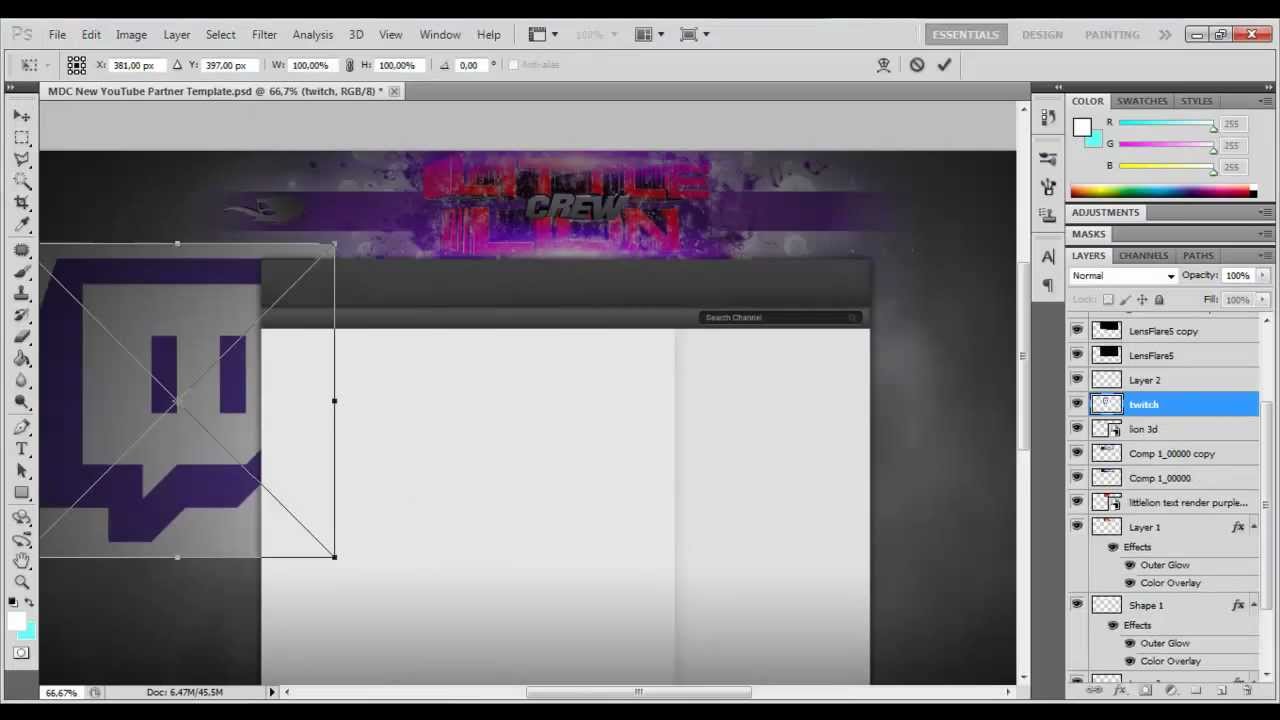Screen dimensions: 1280x720
Task: Hide the LensFlare5 layer
Action: [1077, 355]
